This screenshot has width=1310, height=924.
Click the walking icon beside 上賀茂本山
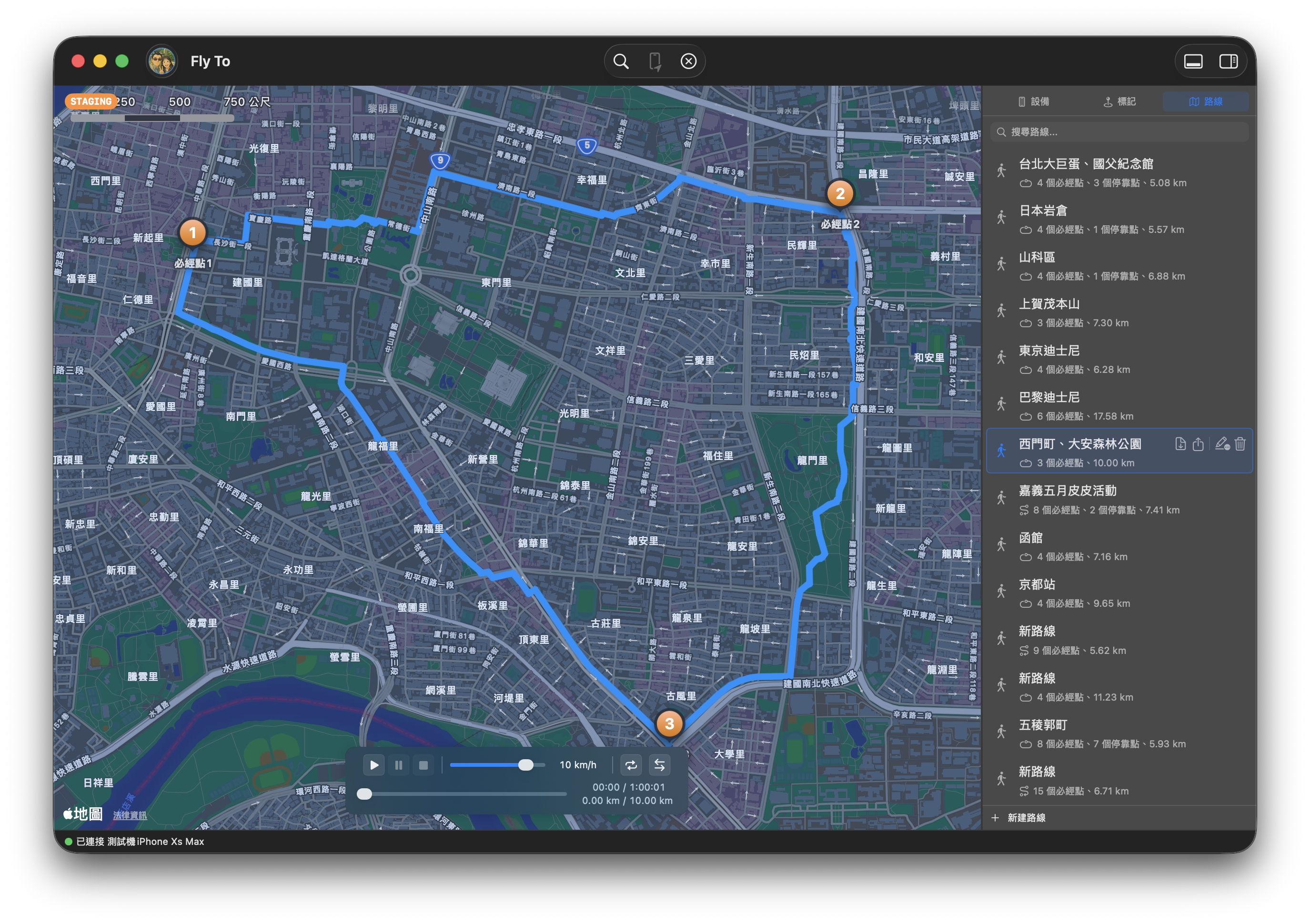click(1001, 310)
